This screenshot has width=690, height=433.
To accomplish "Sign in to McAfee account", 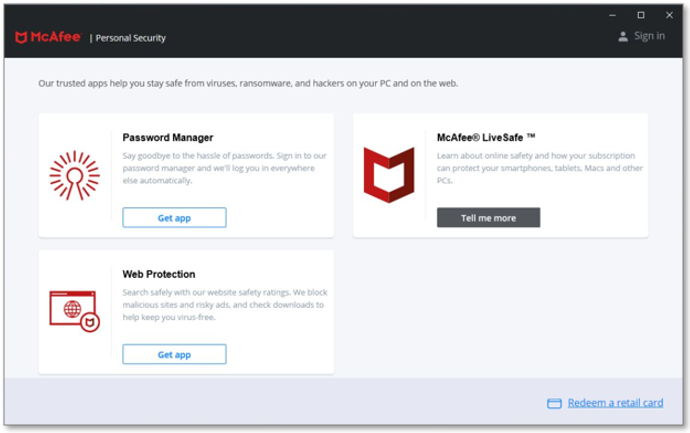I will 649,36.
